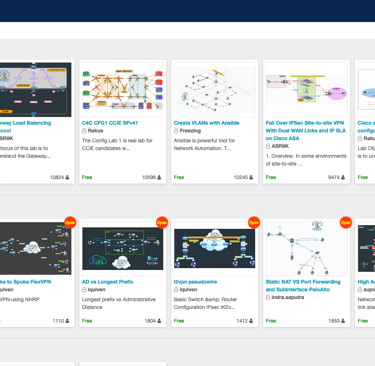
Task: Click the user count icon next to 9474
Action: tap(343, 177)
